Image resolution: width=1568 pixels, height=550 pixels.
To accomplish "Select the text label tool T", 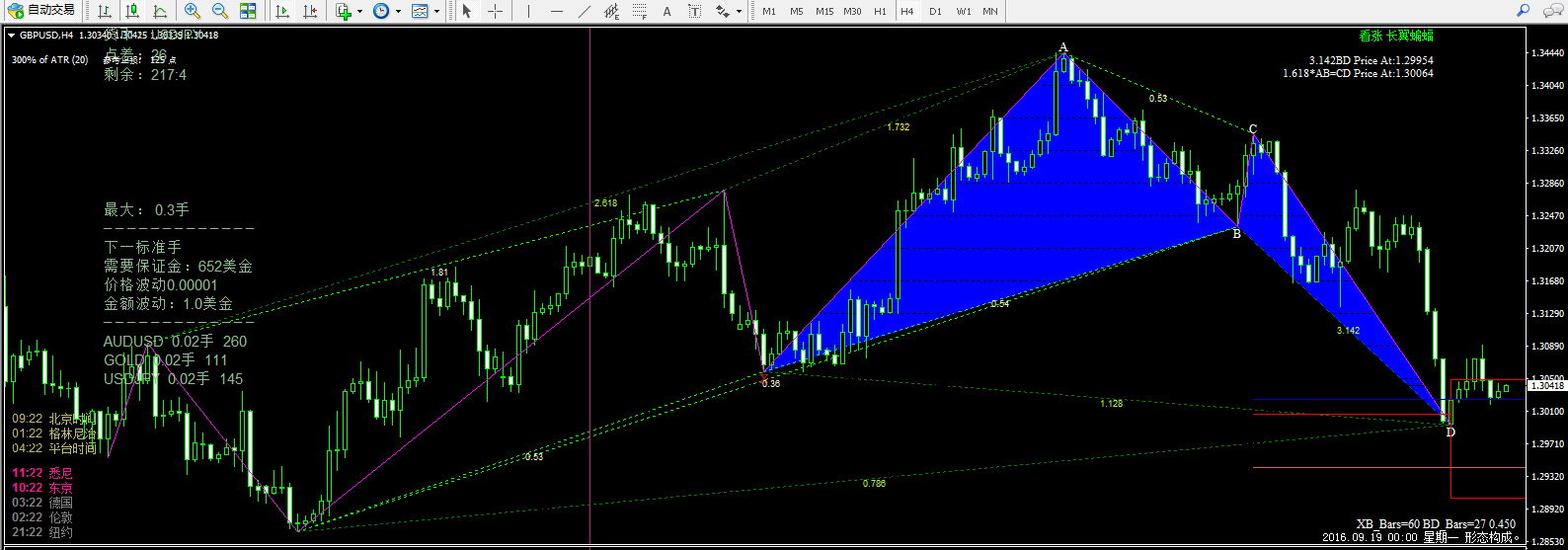I will (x=694, y=11).
